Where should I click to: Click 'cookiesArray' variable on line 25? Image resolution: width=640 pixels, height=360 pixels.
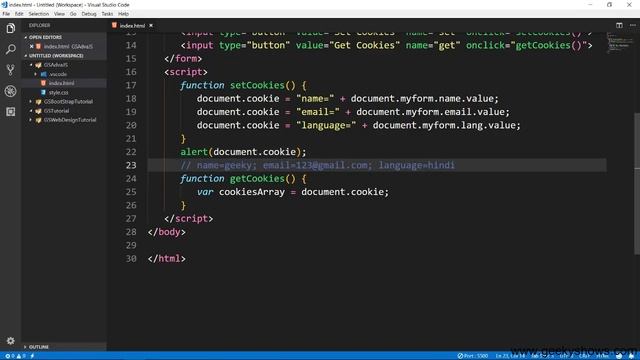pyautogui.click(x=252, y=192)
